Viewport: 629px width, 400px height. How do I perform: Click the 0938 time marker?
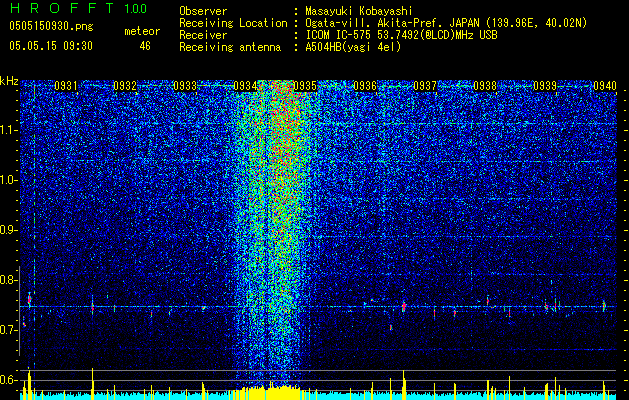(x=485, y=86)
